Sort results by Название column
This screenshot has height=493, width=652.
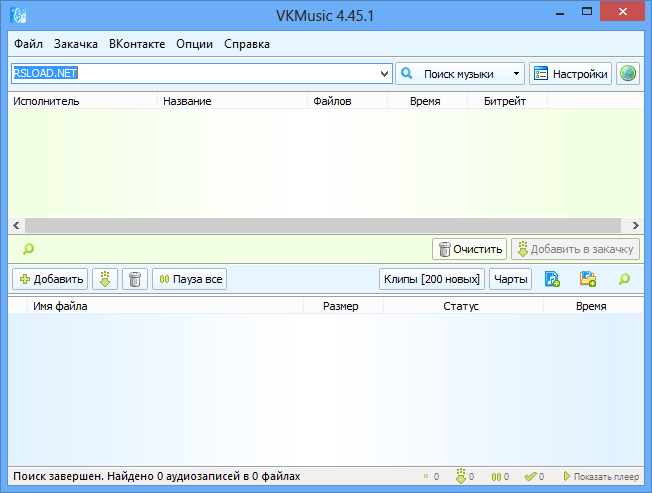click(x=232, y=101)
